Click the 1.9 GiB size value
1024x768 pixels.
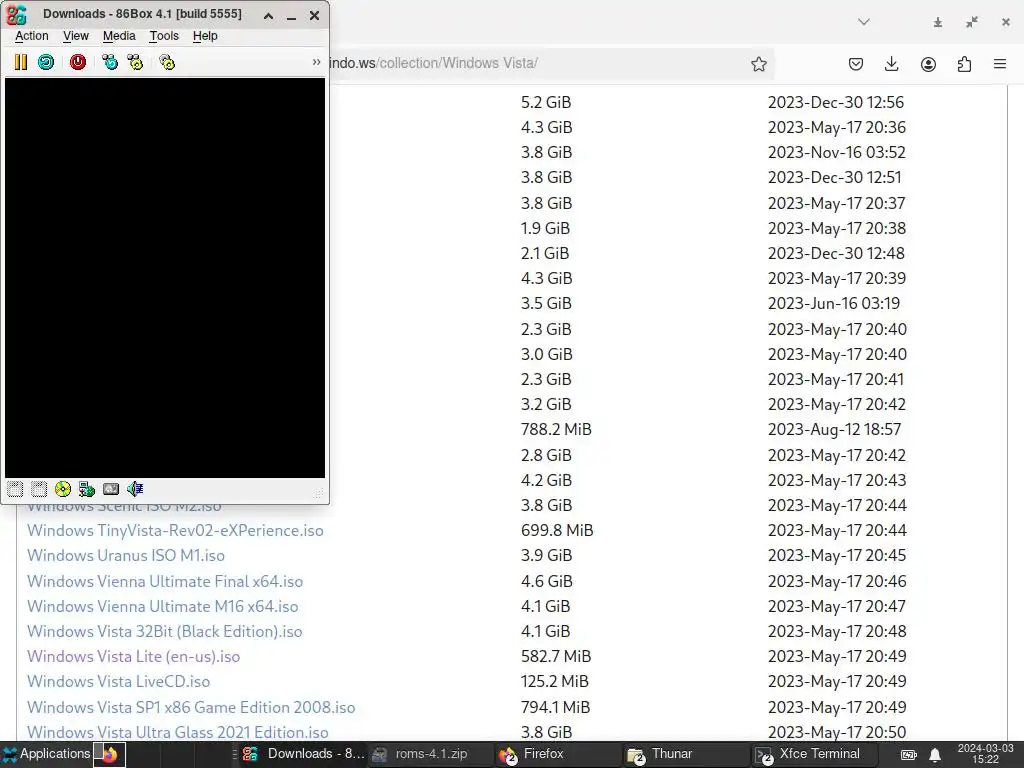[545, 228]
